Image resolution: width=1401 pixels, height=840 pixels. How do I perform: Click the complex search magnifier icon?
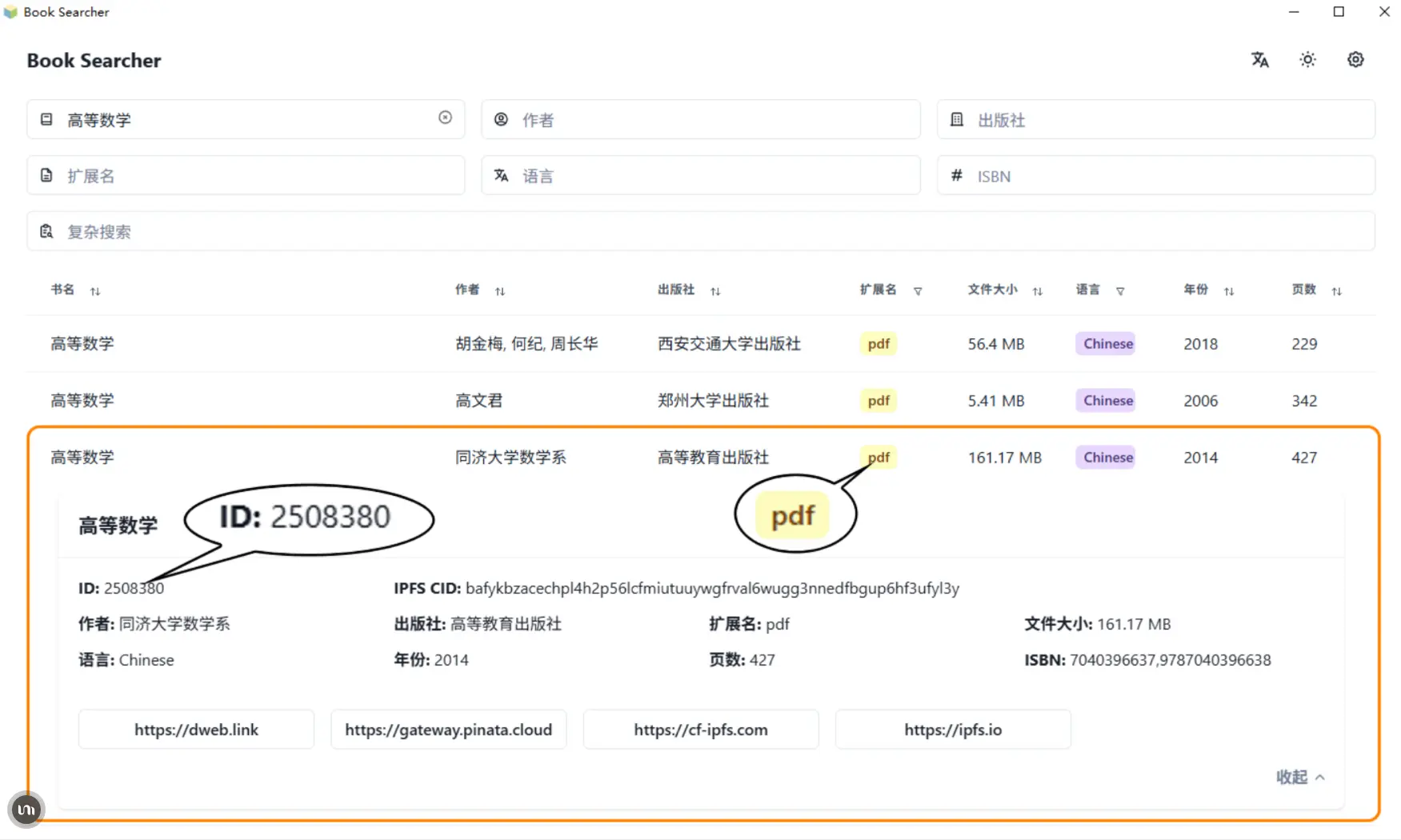pos(47,231)
